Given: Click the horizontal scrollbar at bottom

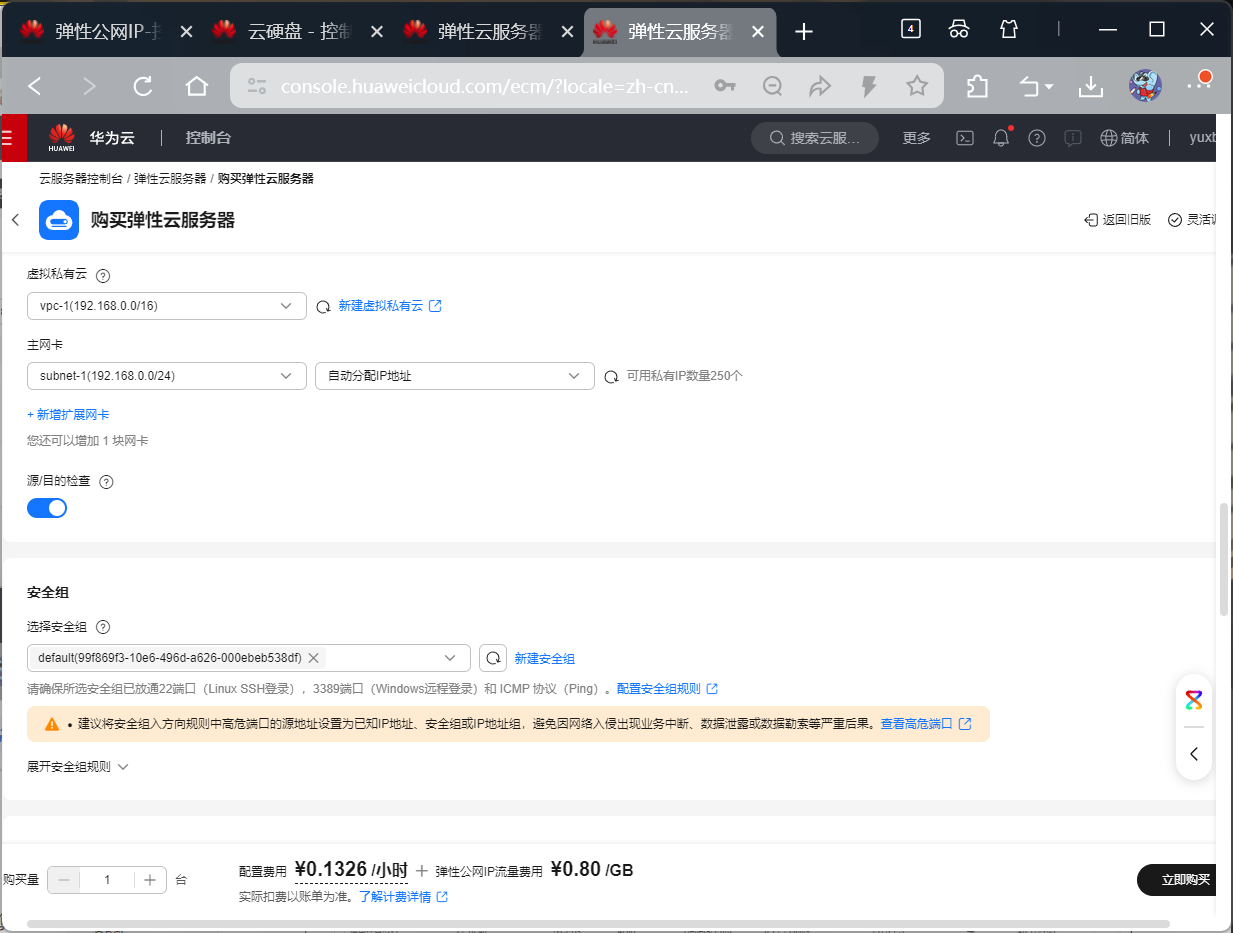Looking at the screenshot, I should click(599, 925).
